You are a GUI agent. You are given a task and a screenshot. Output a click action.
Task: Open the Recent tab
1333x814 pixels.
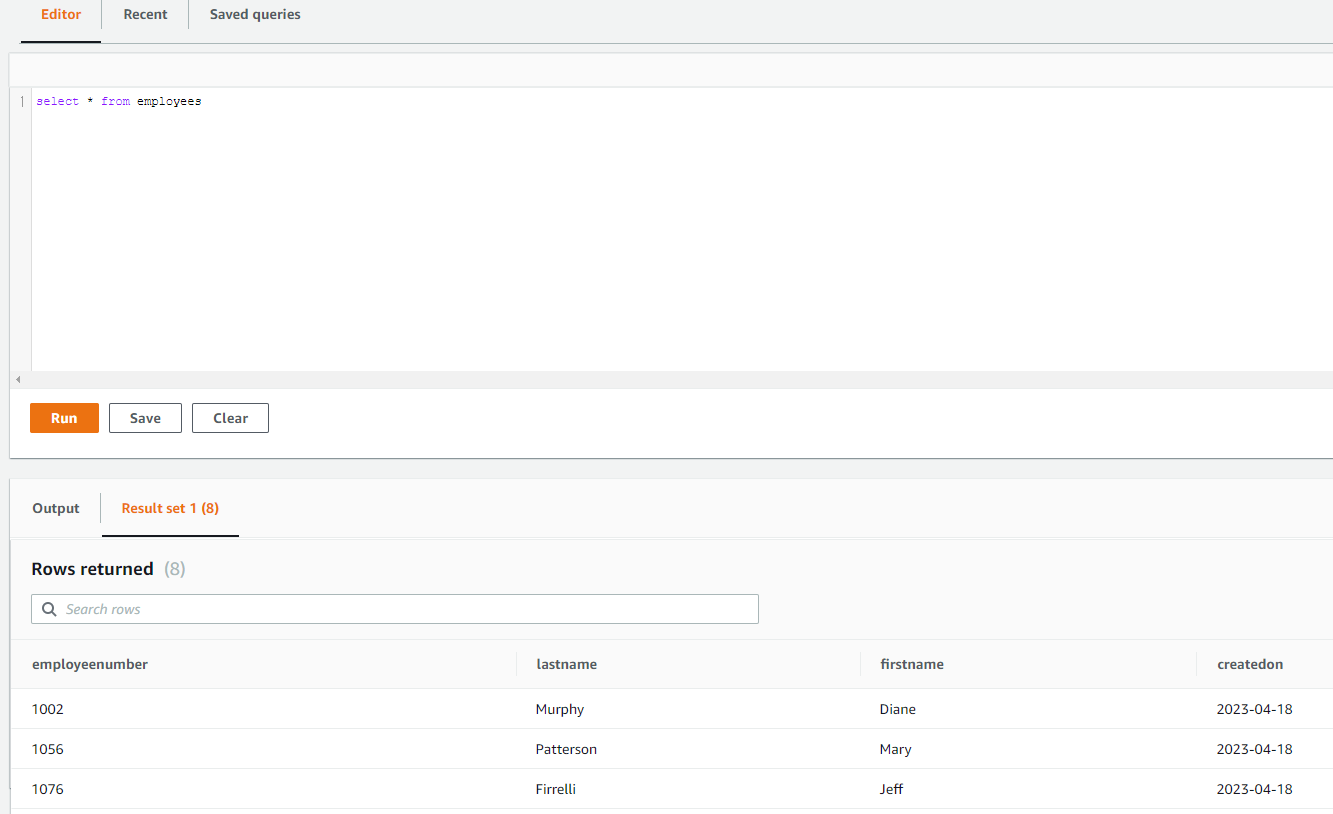[x=145, y=15]
